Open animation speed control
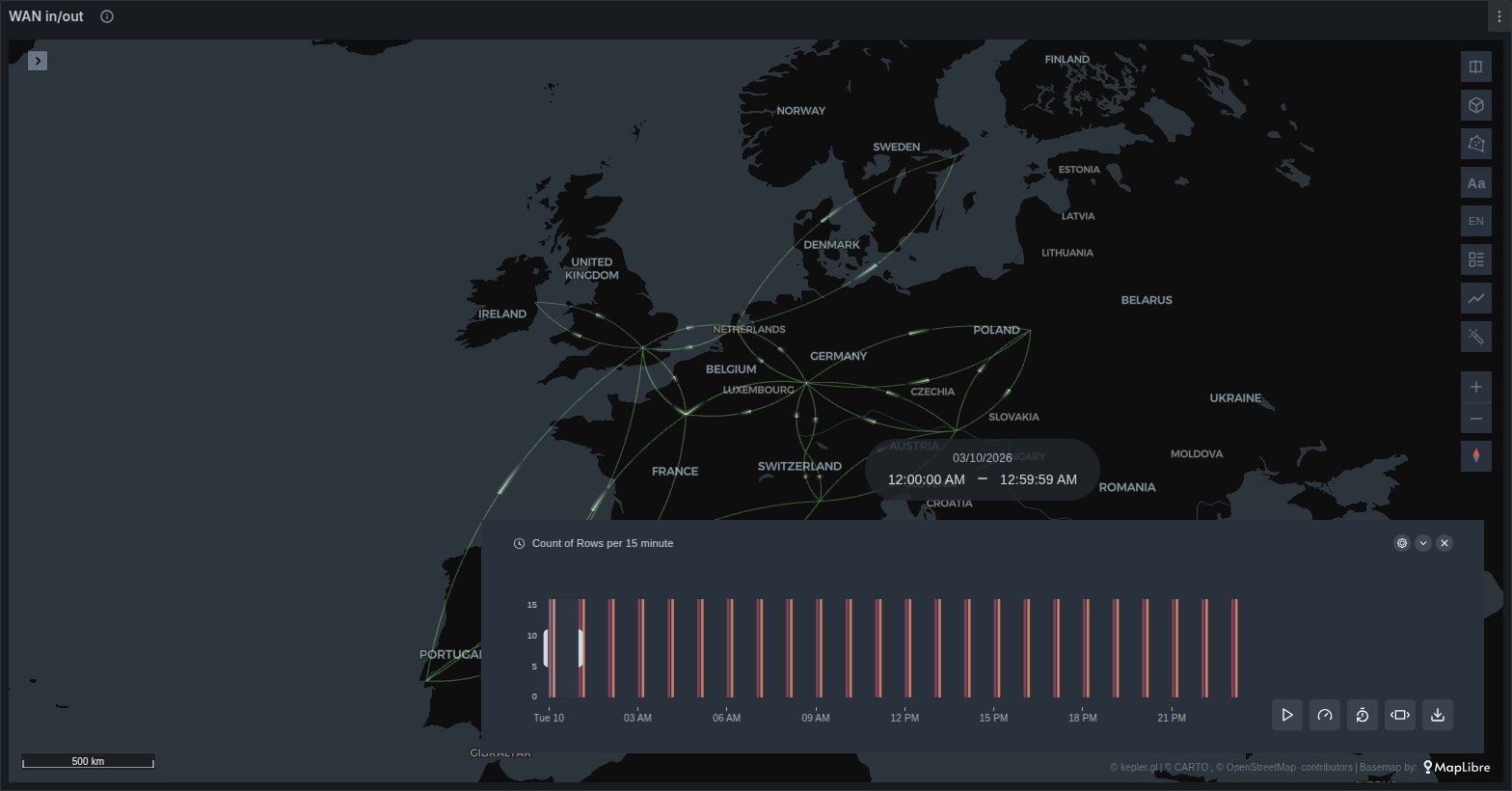Image resolution: width=1512 pixels, height=791 pixels. click(1325, 715)
